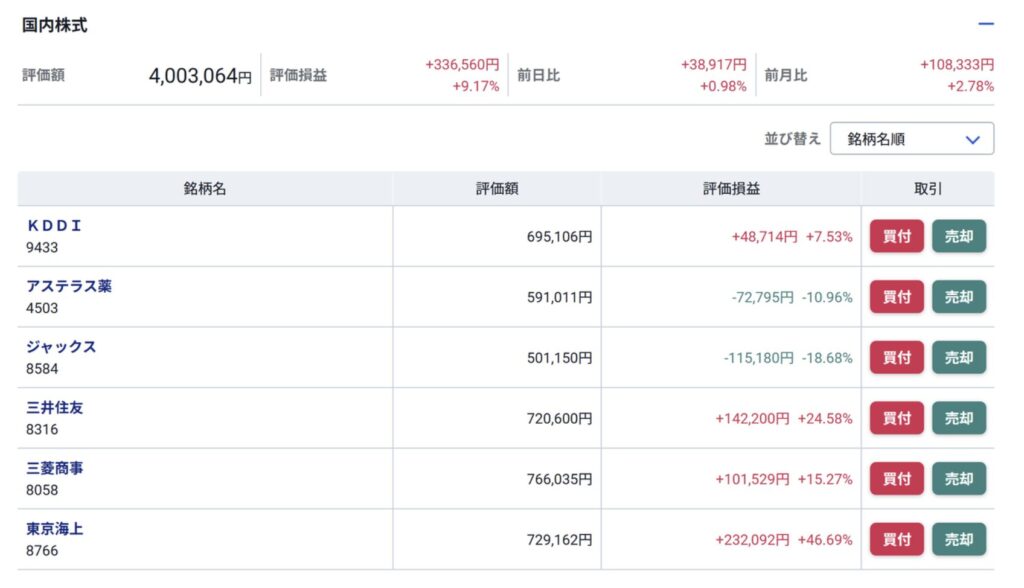Click the total profit percentage +9.17%
The image size is (1024, 588).
476,86
